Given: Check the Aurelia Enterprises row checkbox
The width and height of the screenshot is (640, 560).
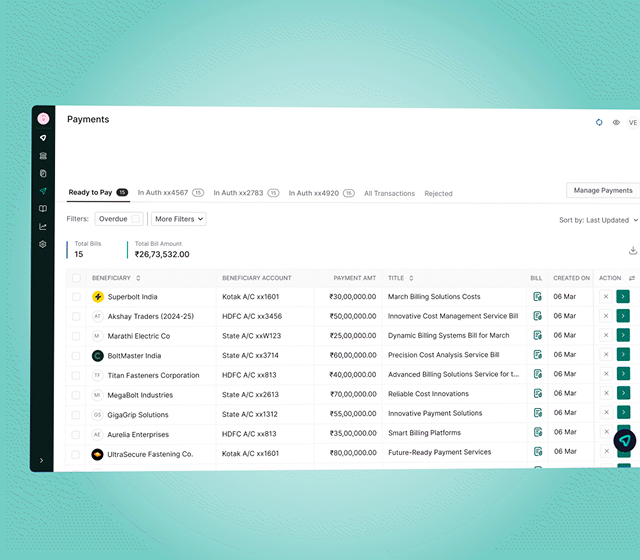Looking at the screenshot, I should [76, 434].
